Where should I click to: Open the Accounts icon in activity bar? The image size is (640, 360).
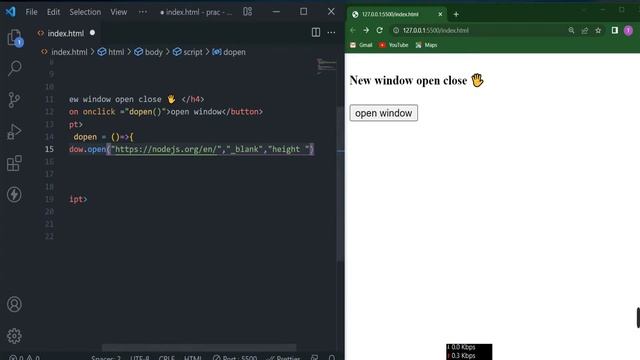[14, 304]
